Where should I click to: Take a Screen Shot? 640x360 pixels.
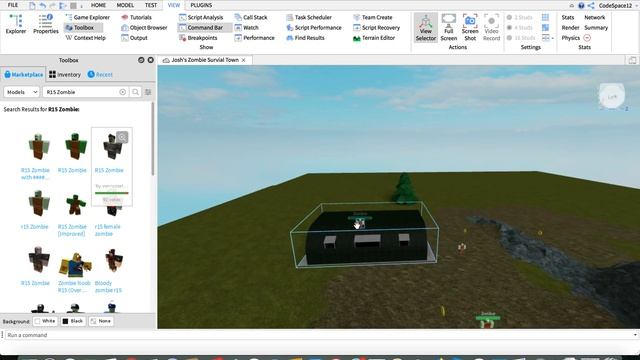point(470,27)
